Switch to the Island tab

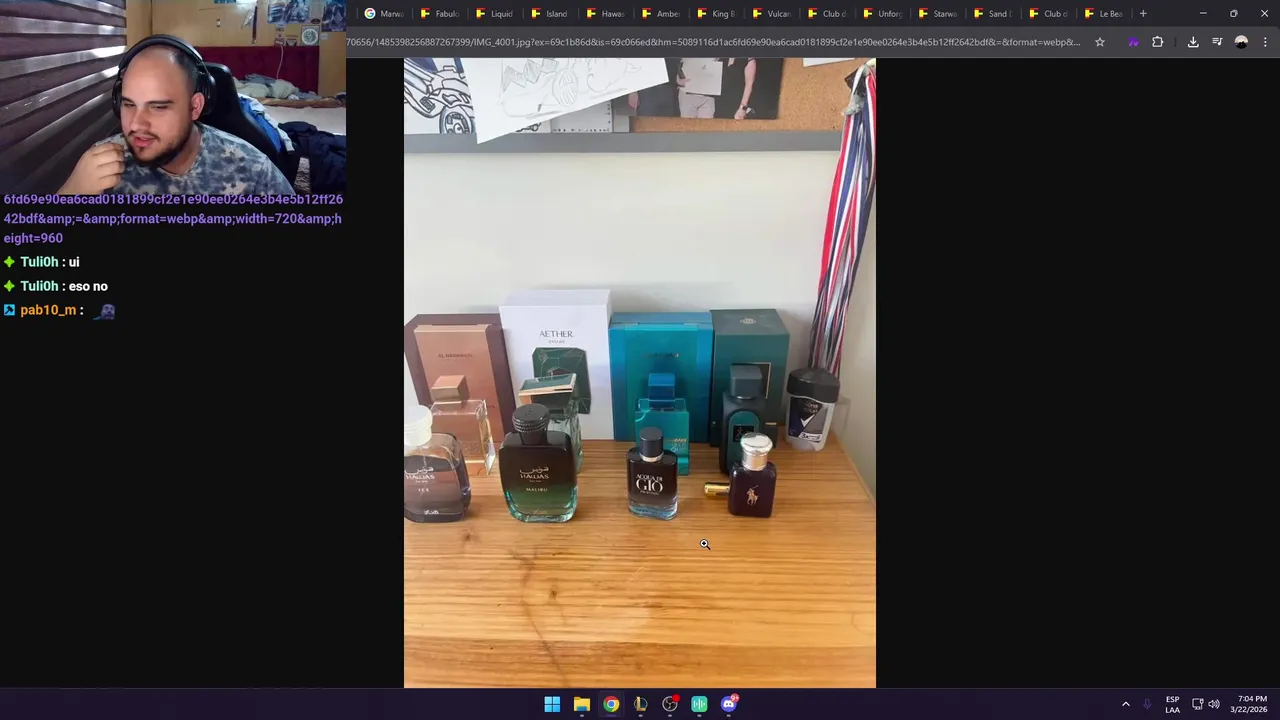549,14
